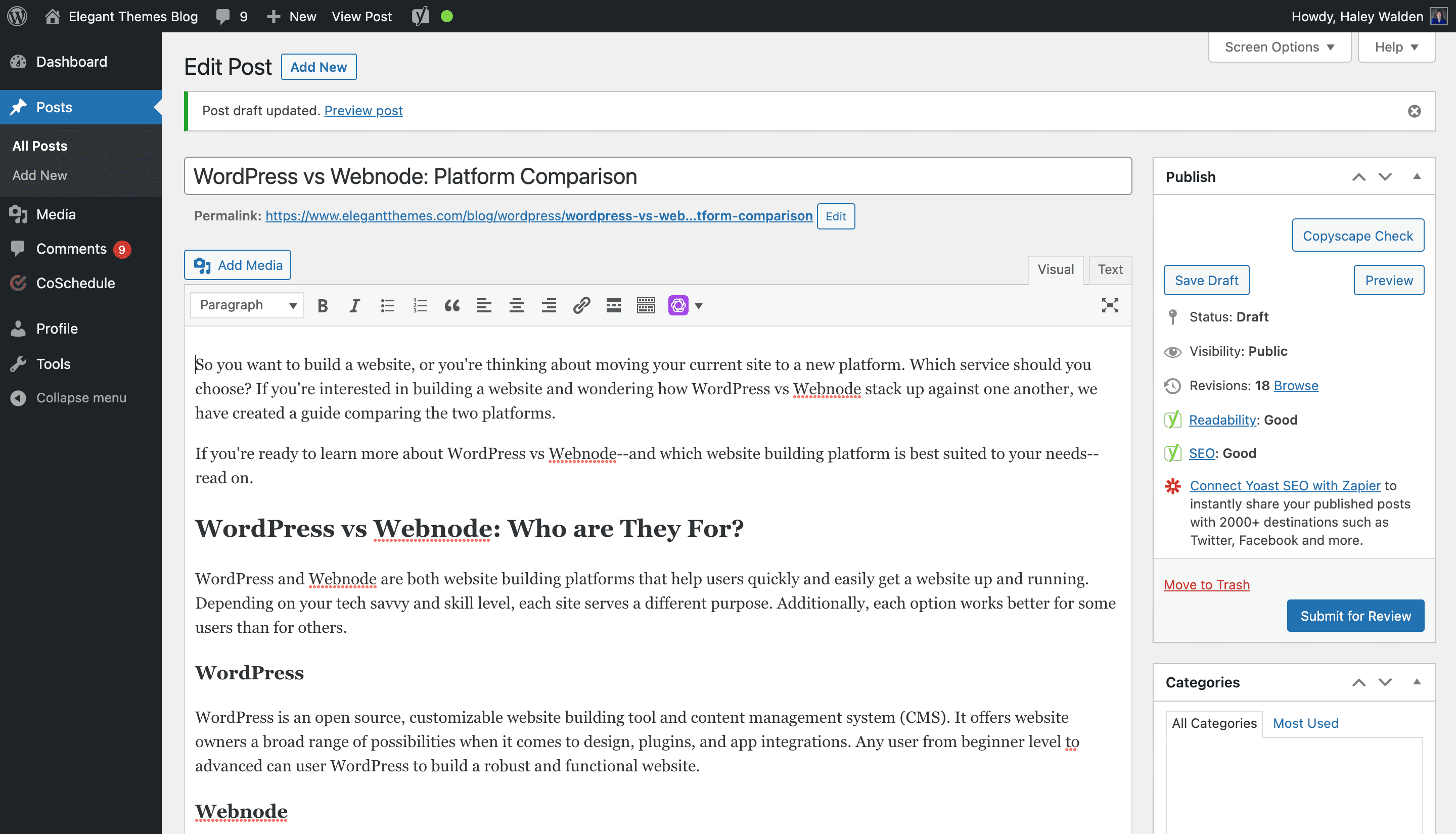
Task: Apply italic formatting in toolbar
Action: pos(354,305)
